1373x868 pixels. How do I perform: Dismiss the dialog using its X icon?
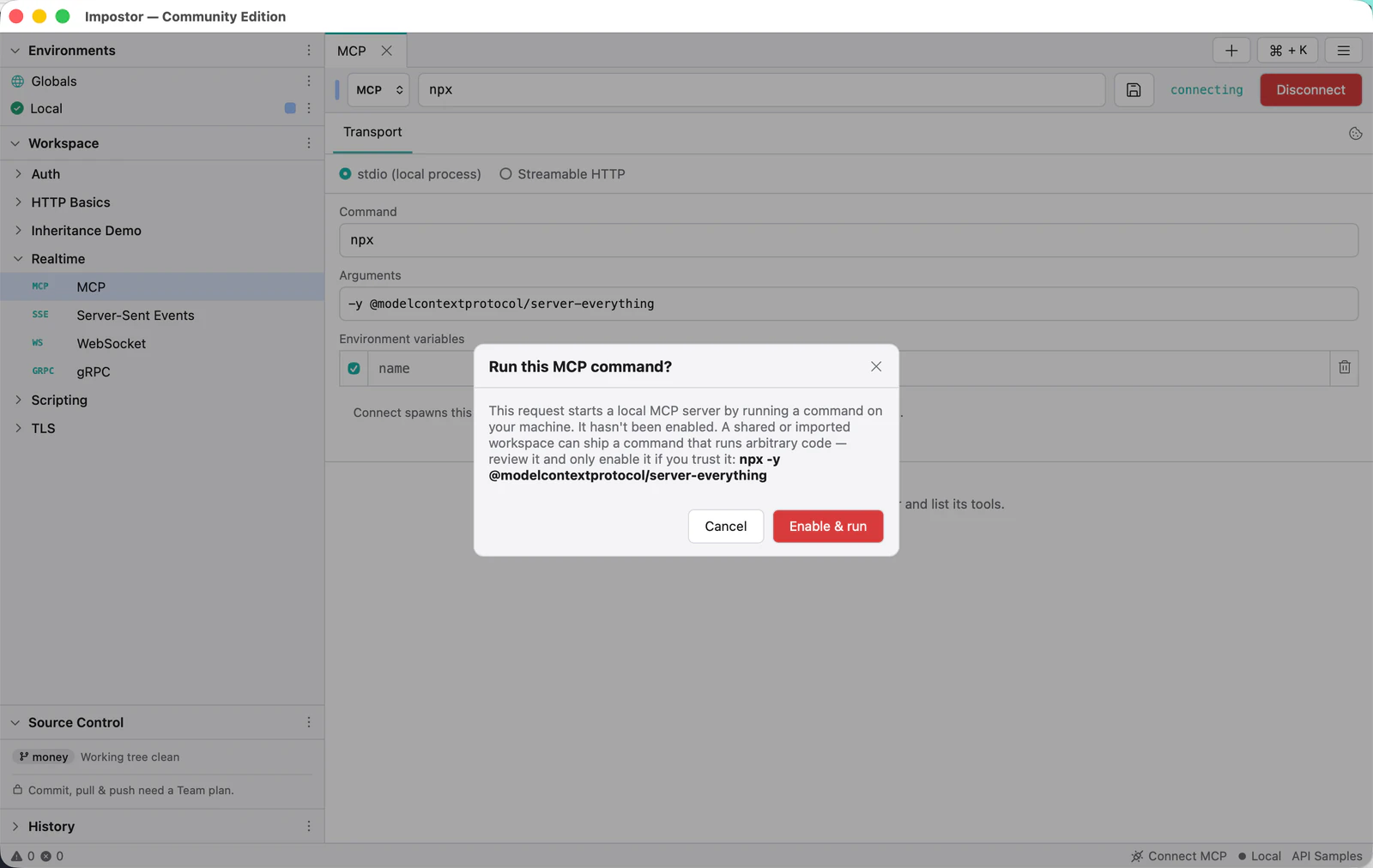(x=876, y=366)
